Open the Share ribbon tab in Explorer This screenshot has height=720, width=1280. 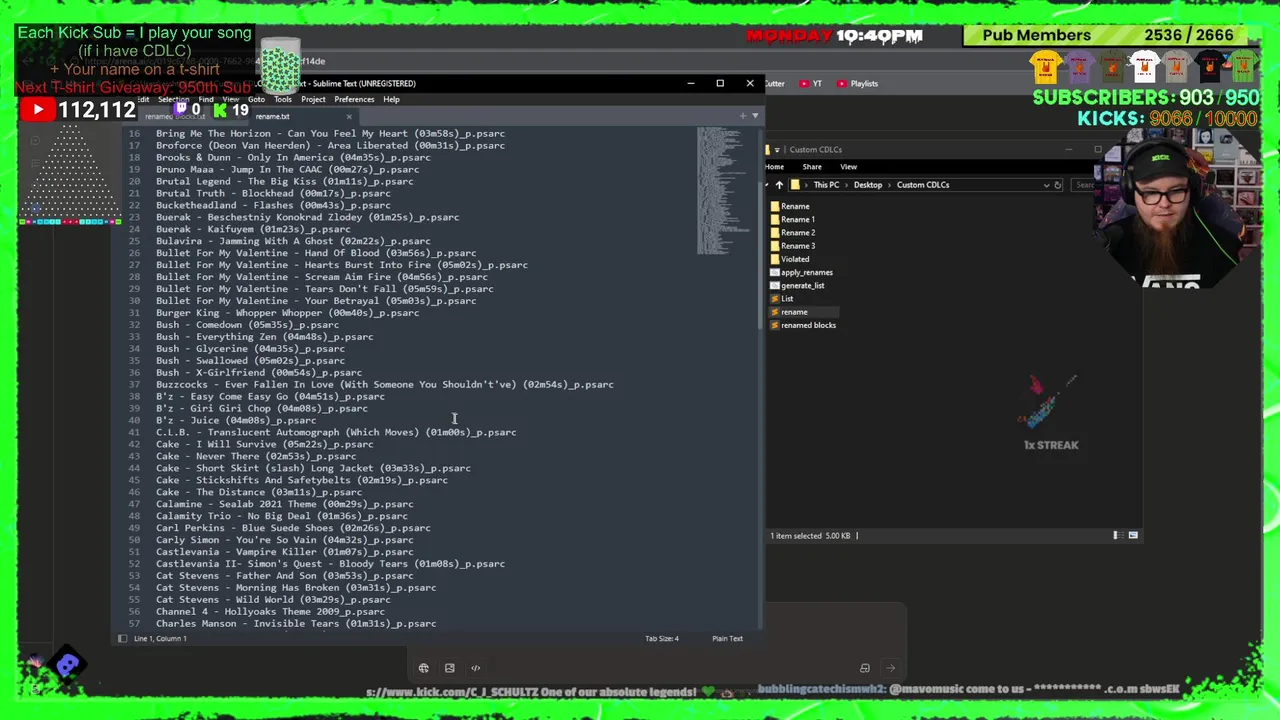(812, 167)
